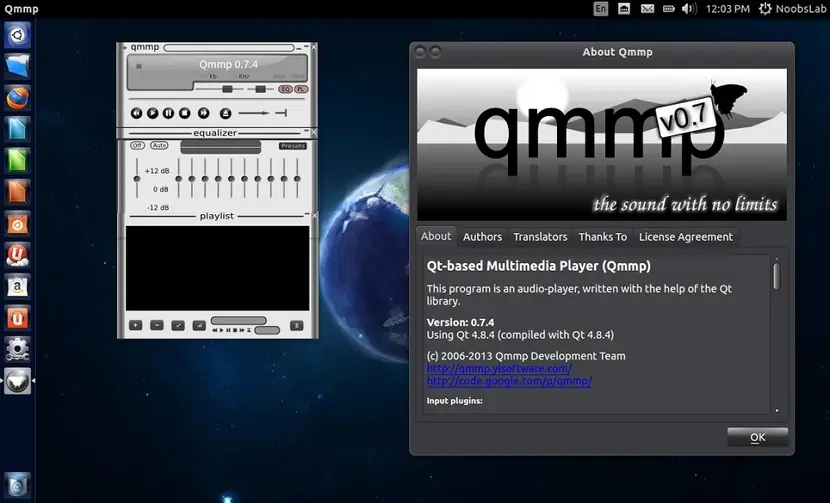Open Amazon launcher icon

pos(17,286)
